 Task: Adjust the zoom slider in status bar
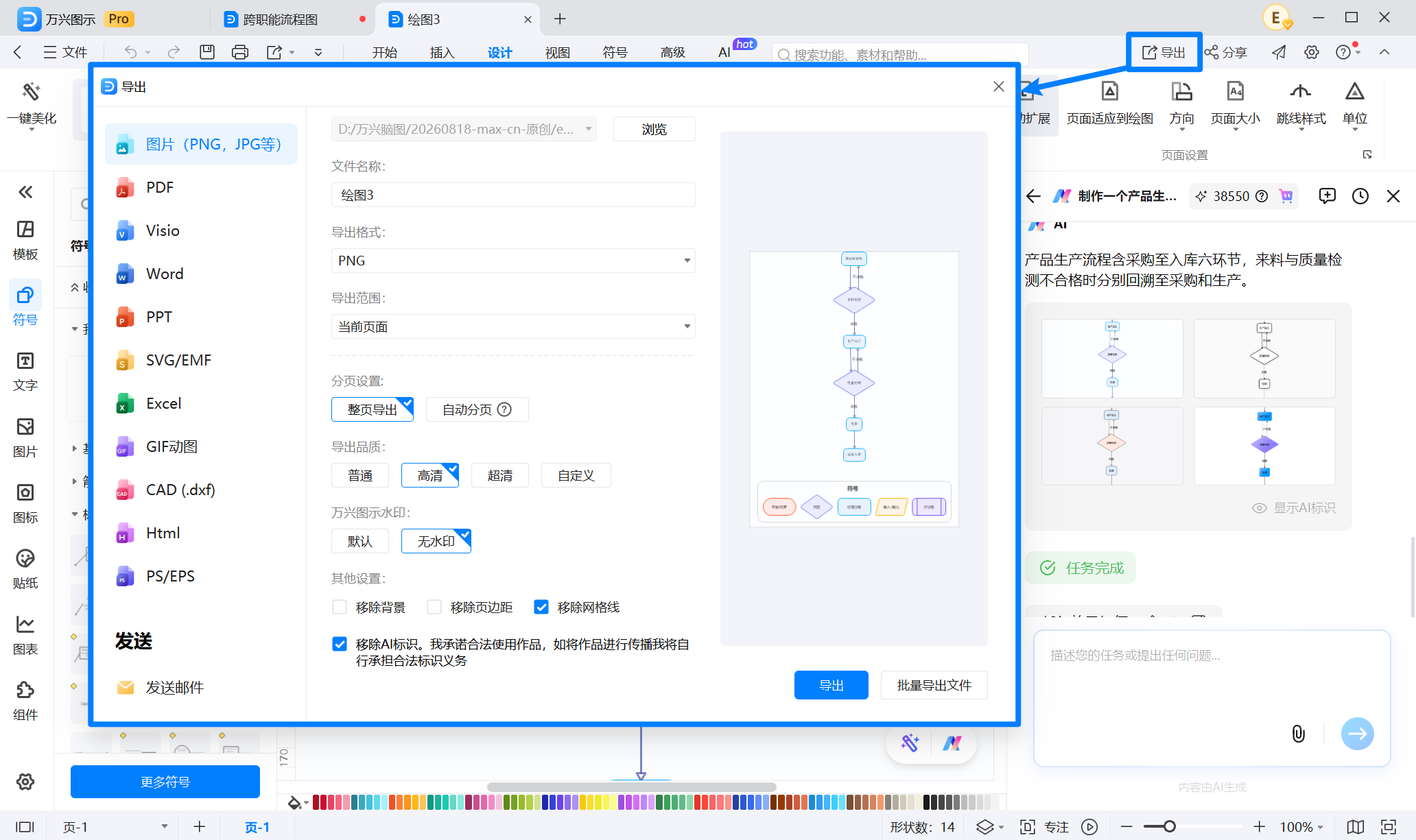(x=1169, y=827)
